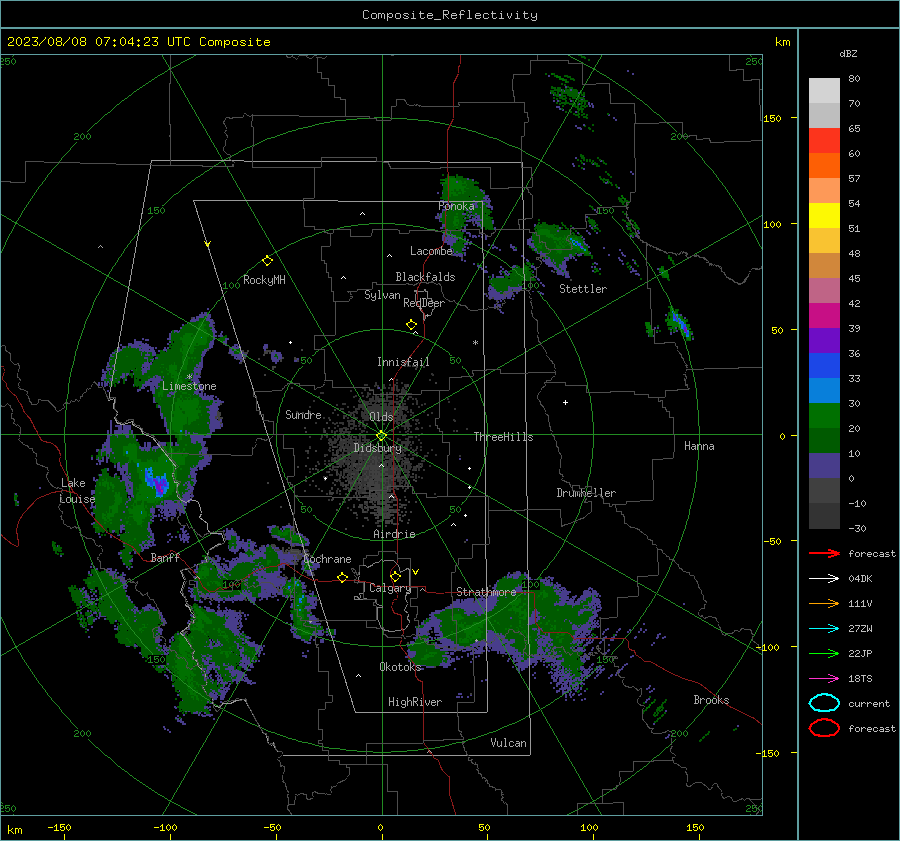Click the Okotoks label
Screen dimensions: 900x841
(x=400, y=667)
